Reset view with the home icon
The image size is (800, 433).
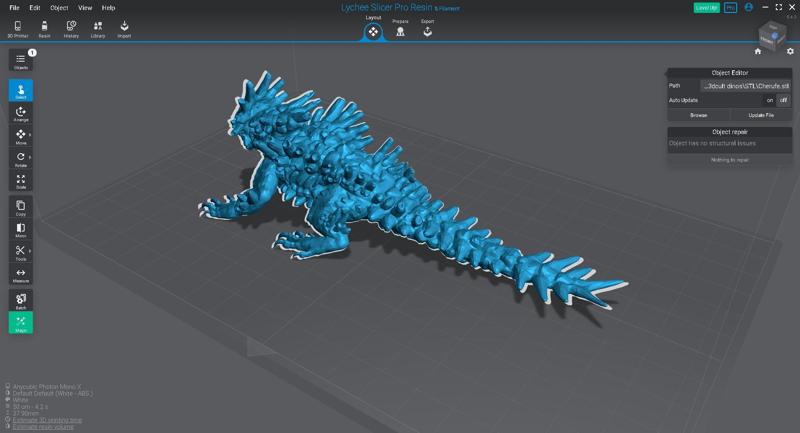(758, 51)
